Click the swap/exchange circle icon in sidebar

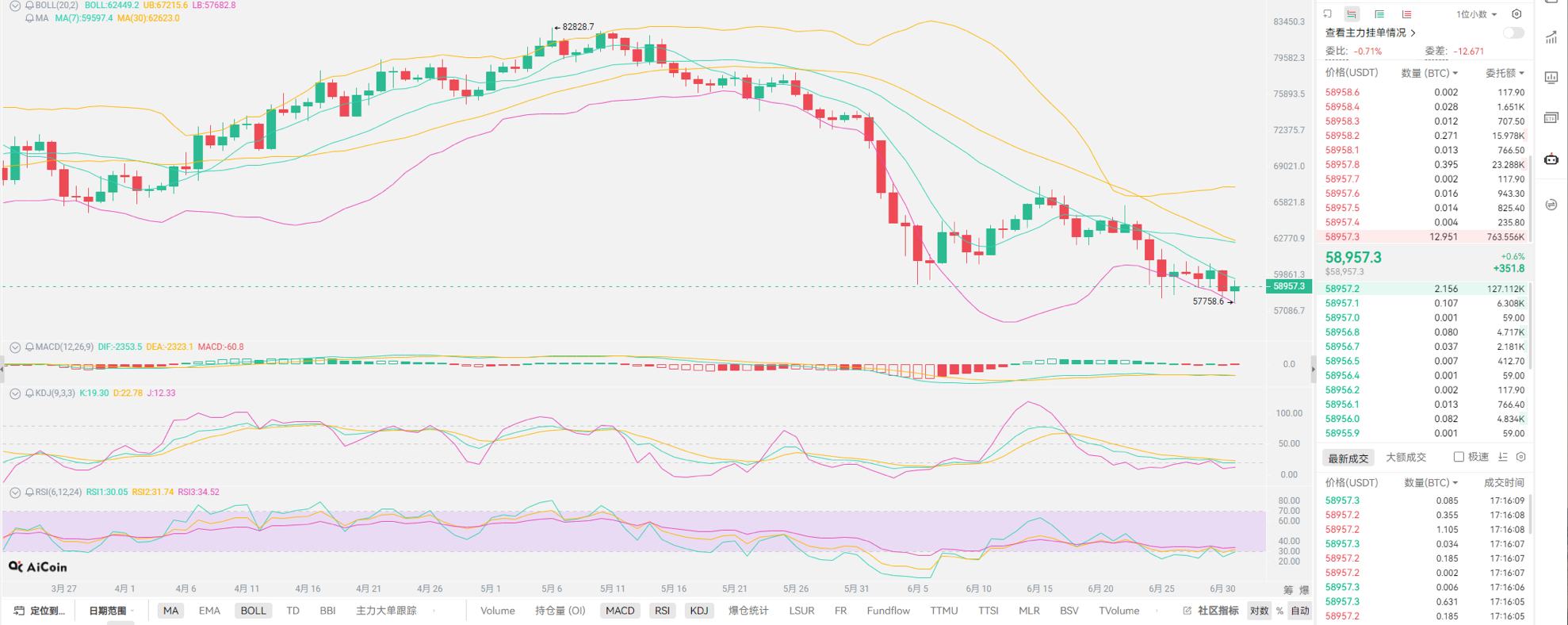tap(1551, 205)
